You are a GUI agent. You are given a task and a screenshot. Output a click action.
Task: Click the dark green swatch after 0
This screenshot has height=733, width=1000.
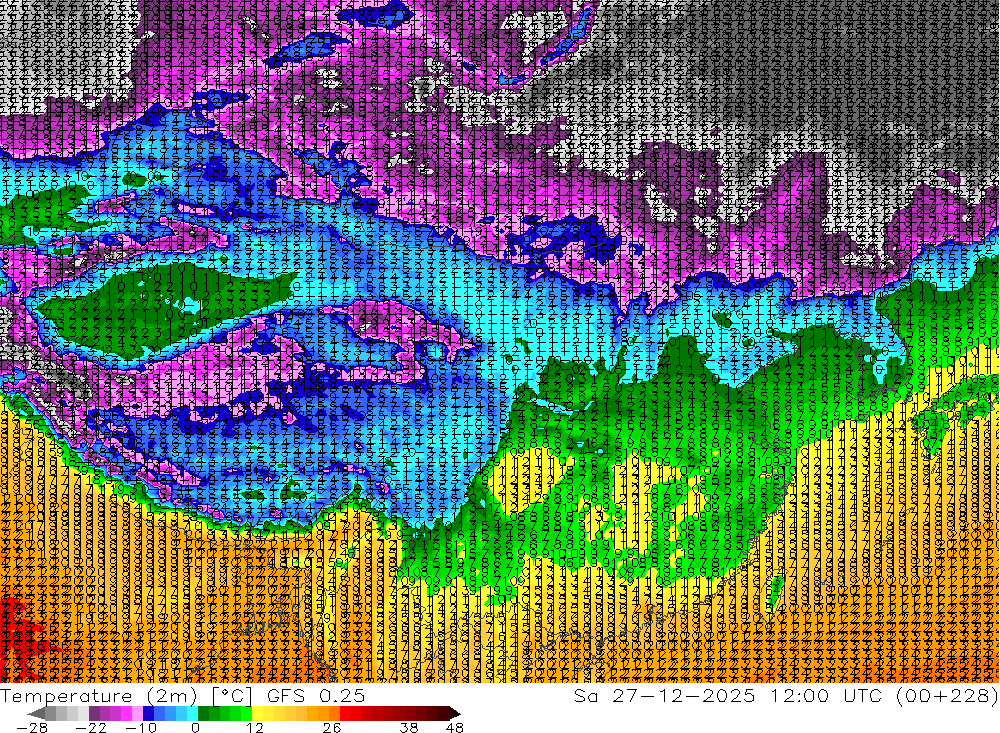(203, 713)
